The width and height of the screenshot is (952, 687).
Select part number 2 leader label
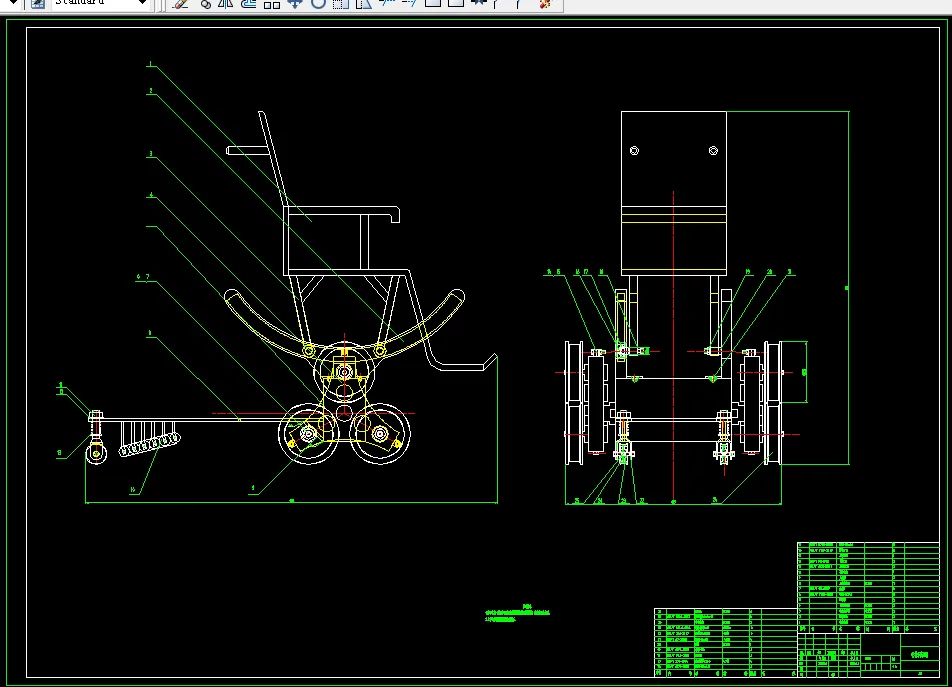[151, 91]
